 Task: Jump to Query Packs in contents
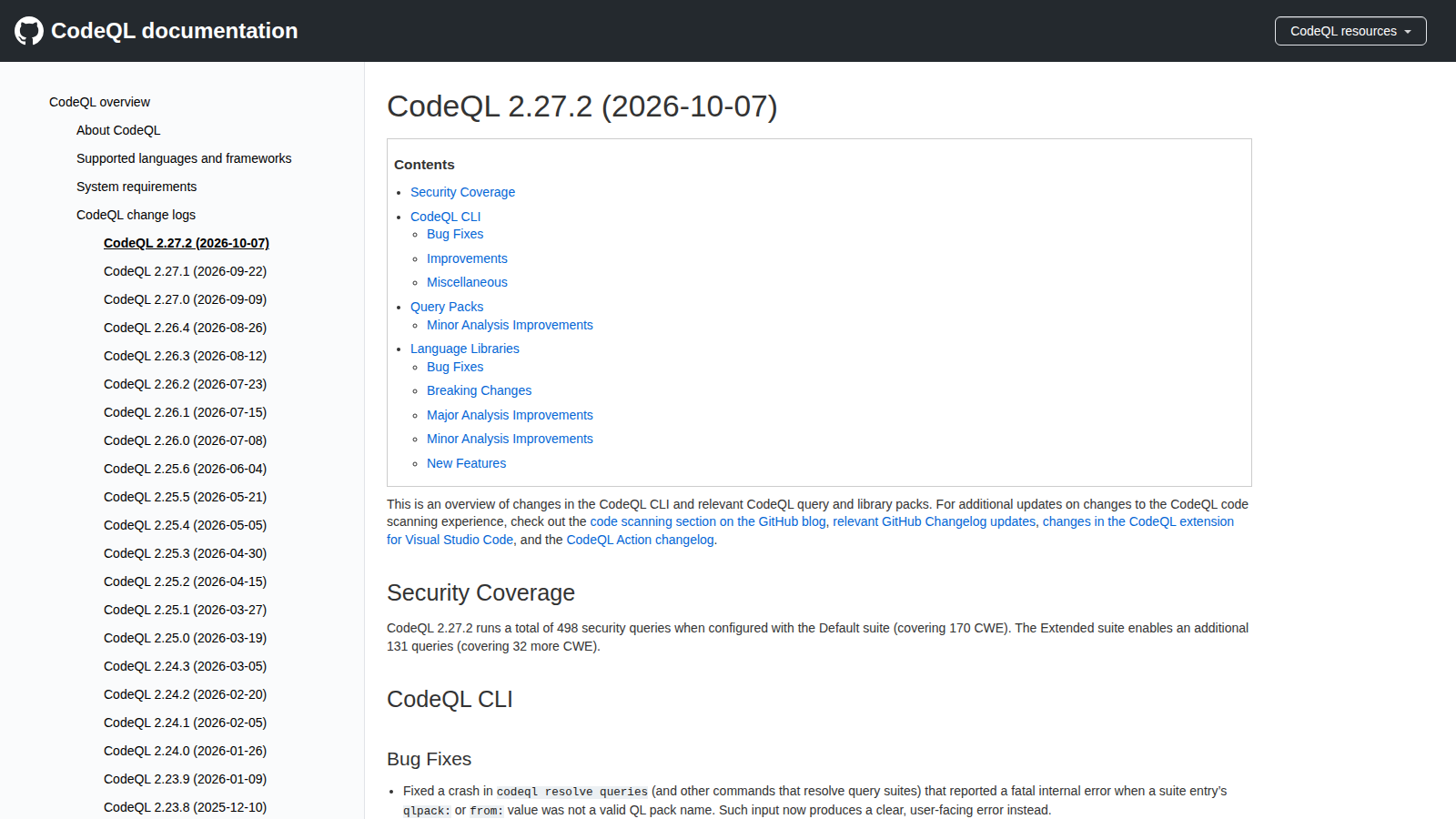[x=447, y=307]
